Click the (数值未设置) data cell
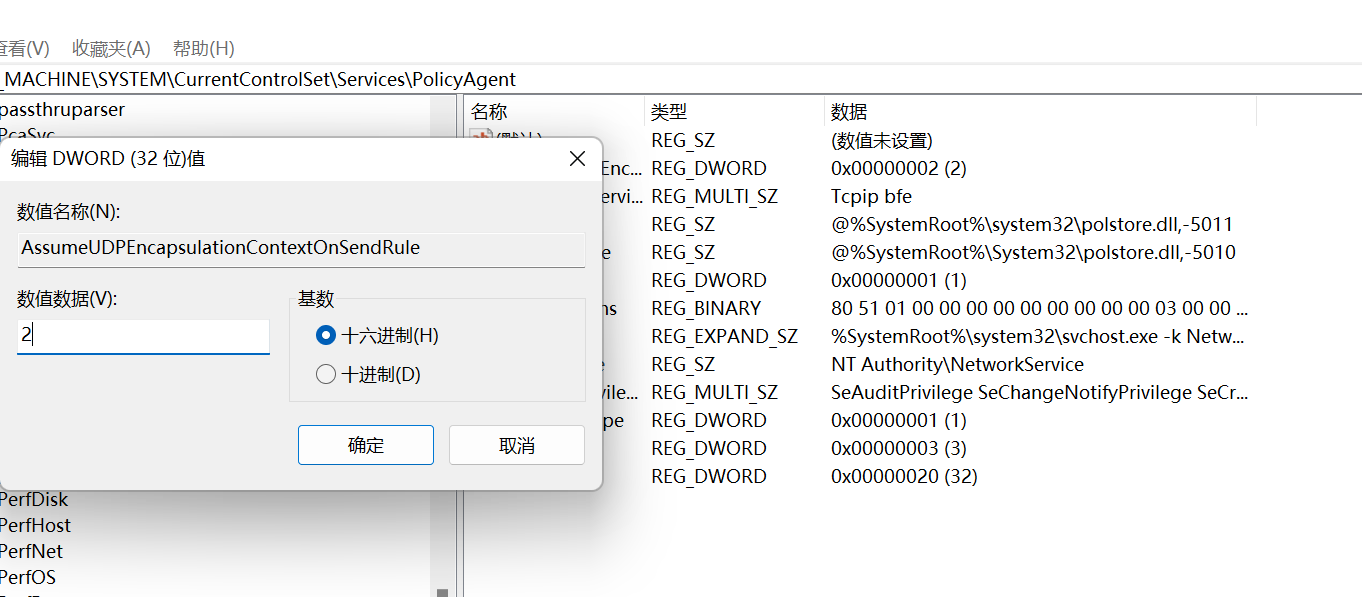 882,140
